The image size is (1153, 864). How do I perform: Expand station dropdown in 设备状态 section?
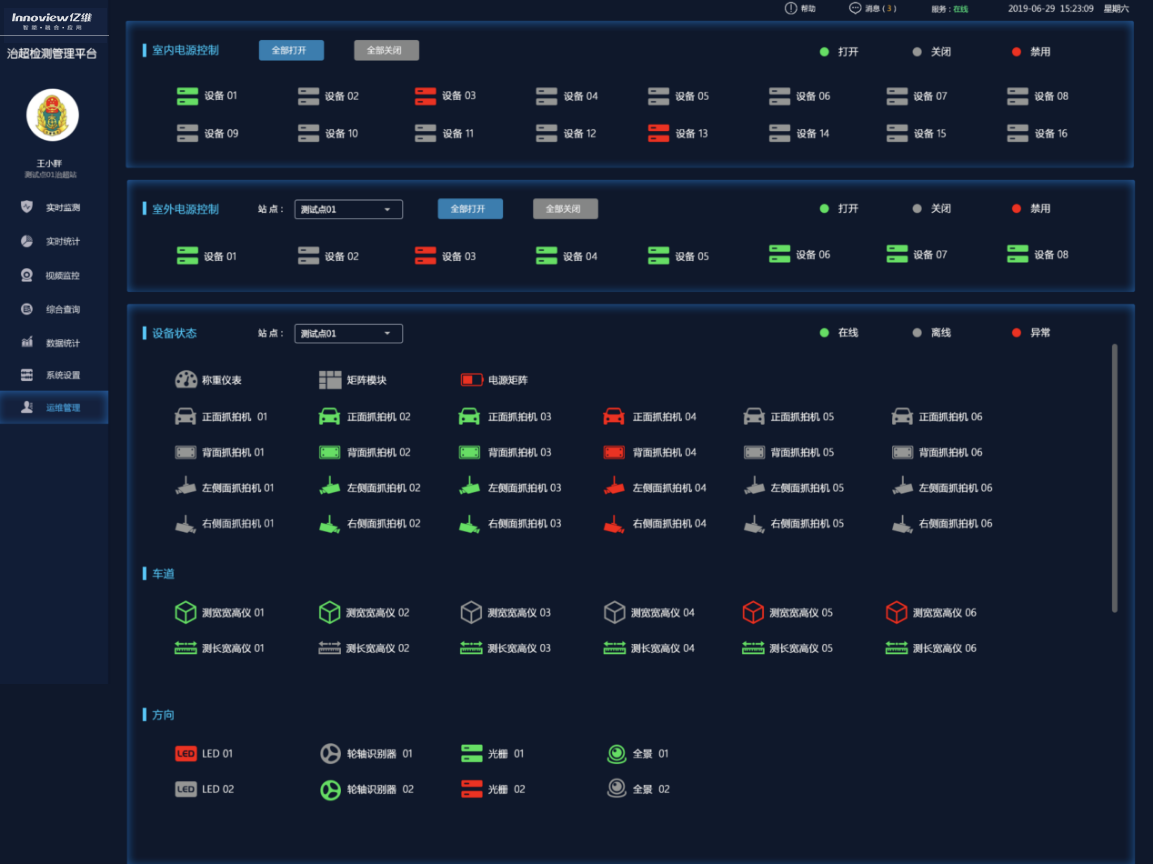click(348, 333)
